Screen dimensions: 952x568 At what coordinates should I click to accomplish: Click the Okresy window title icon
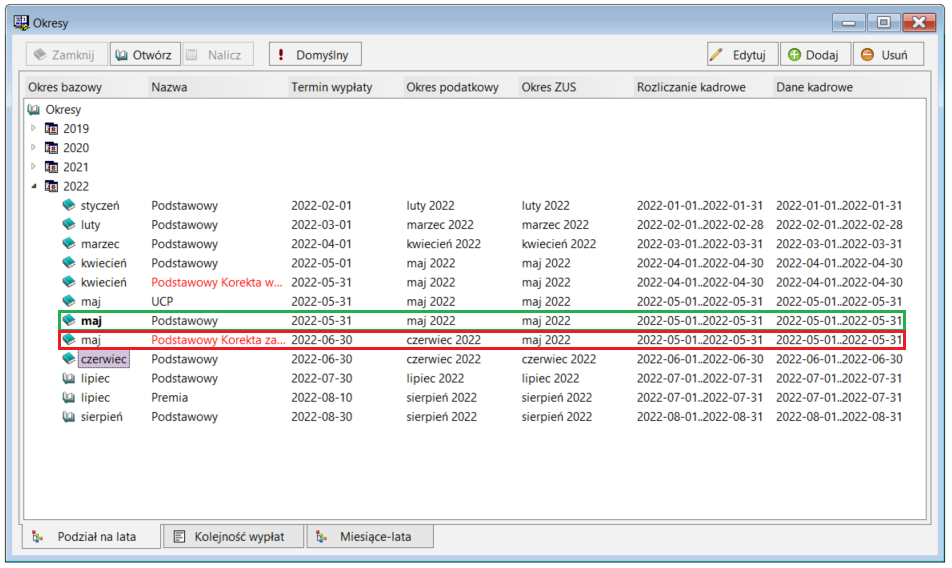(x=21, y=22)
